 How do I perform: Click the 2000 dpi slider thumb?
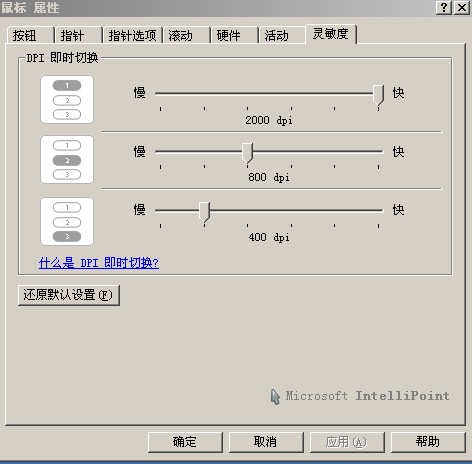378,95
